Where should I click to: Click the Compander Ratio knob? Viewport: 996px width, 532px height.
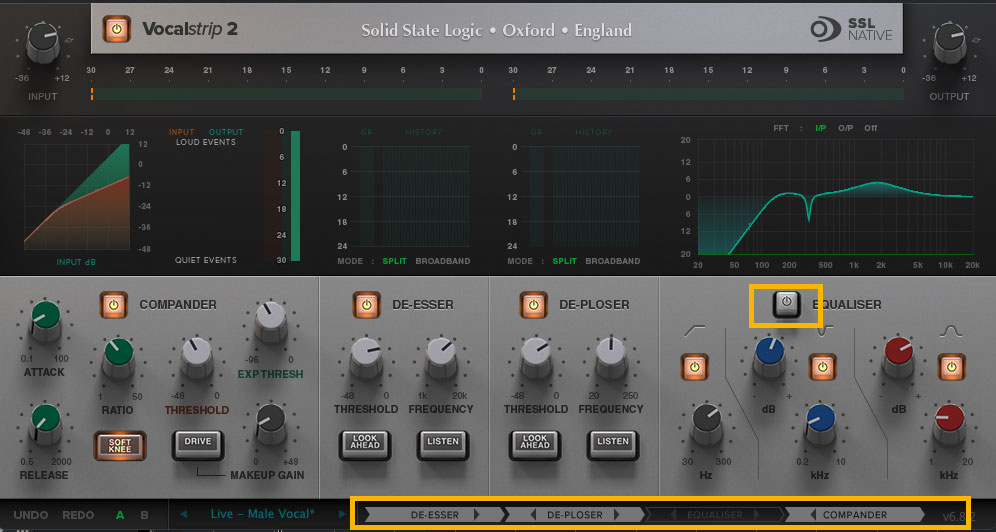pos(118,357)
